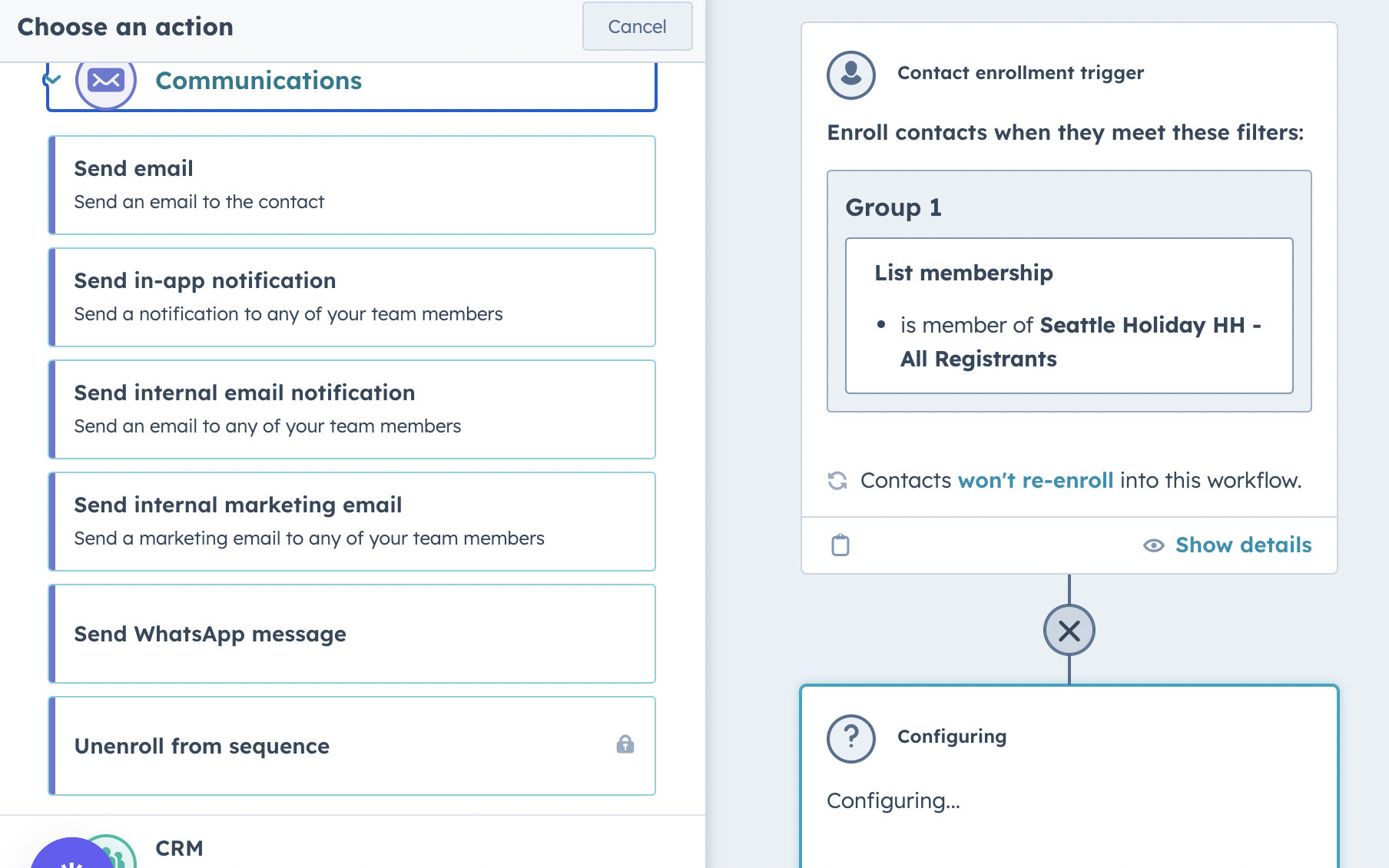
Task: Click the lock icon on Unenroll
Action: (x=625, y=744)
